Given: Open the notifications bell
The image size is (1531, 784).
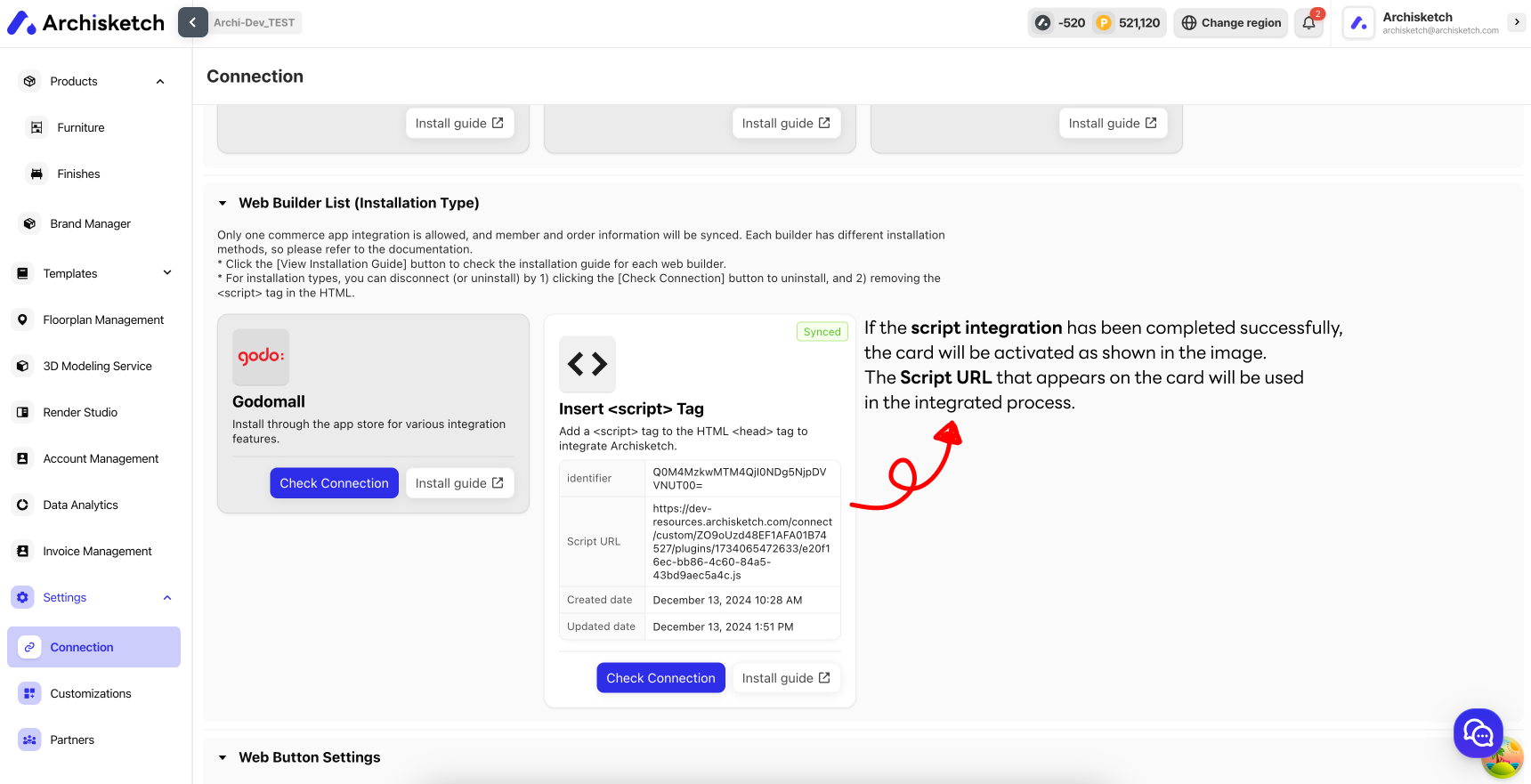Looking at the screenshot, I should coord(1309,23).
